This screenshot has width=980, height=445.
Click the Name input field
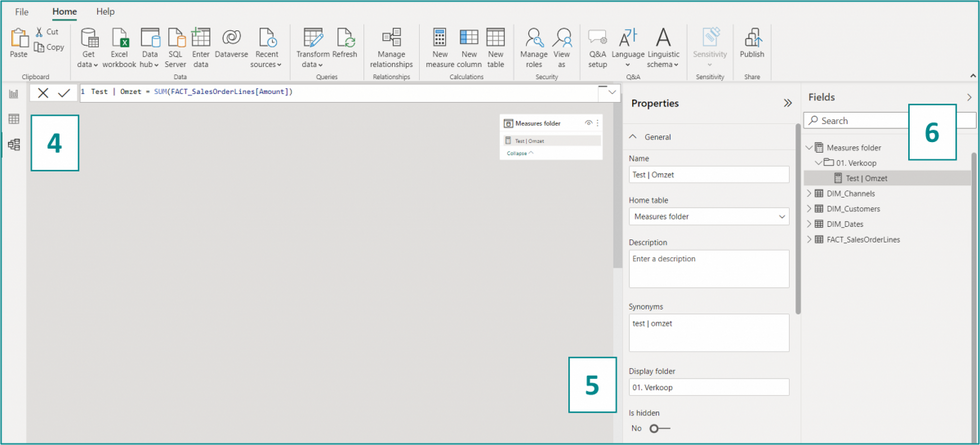tap(709, 174)
